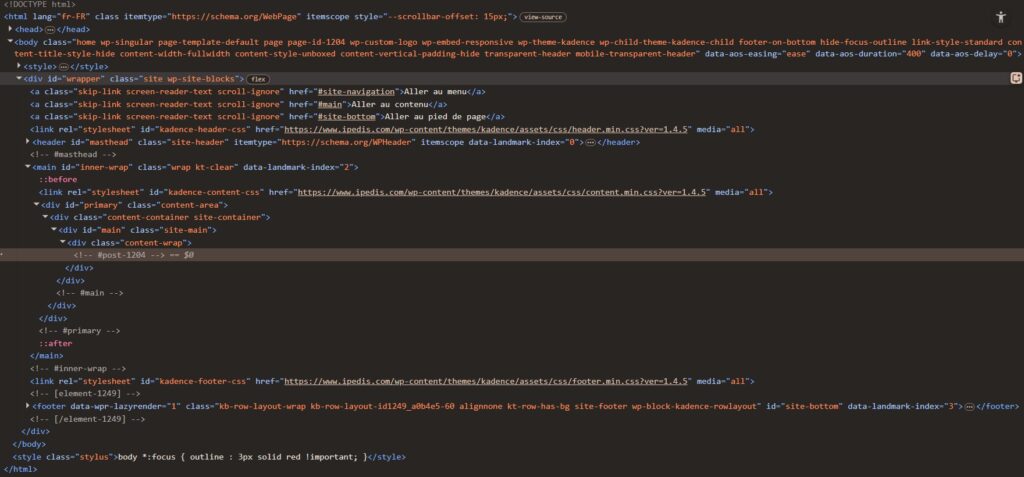Click the view-source badge on html tag
The image size is (1024, 477).
(x=543, y=17)
